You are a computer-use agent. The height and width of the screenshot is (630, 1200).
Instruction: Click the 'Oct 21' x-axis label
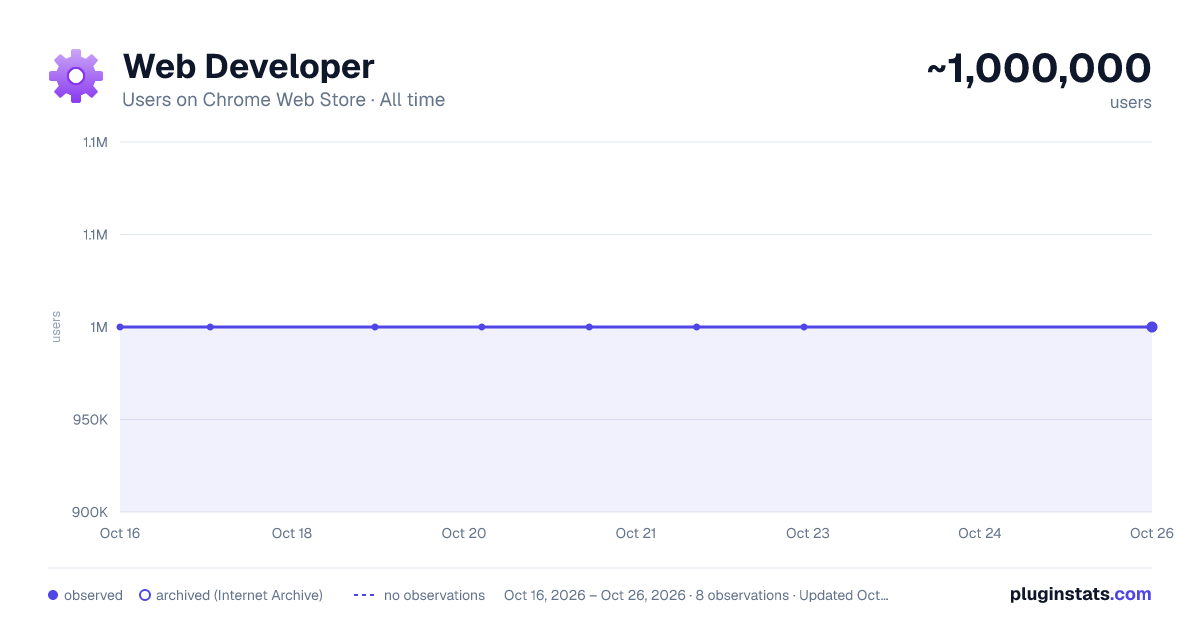coord(636,533)
